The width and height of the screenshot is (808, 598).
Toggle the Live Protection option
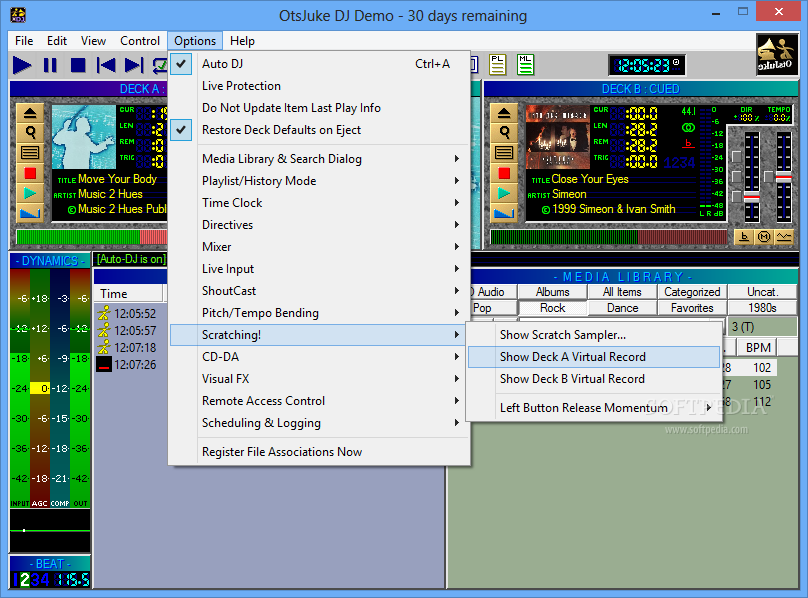click(319, 86)
